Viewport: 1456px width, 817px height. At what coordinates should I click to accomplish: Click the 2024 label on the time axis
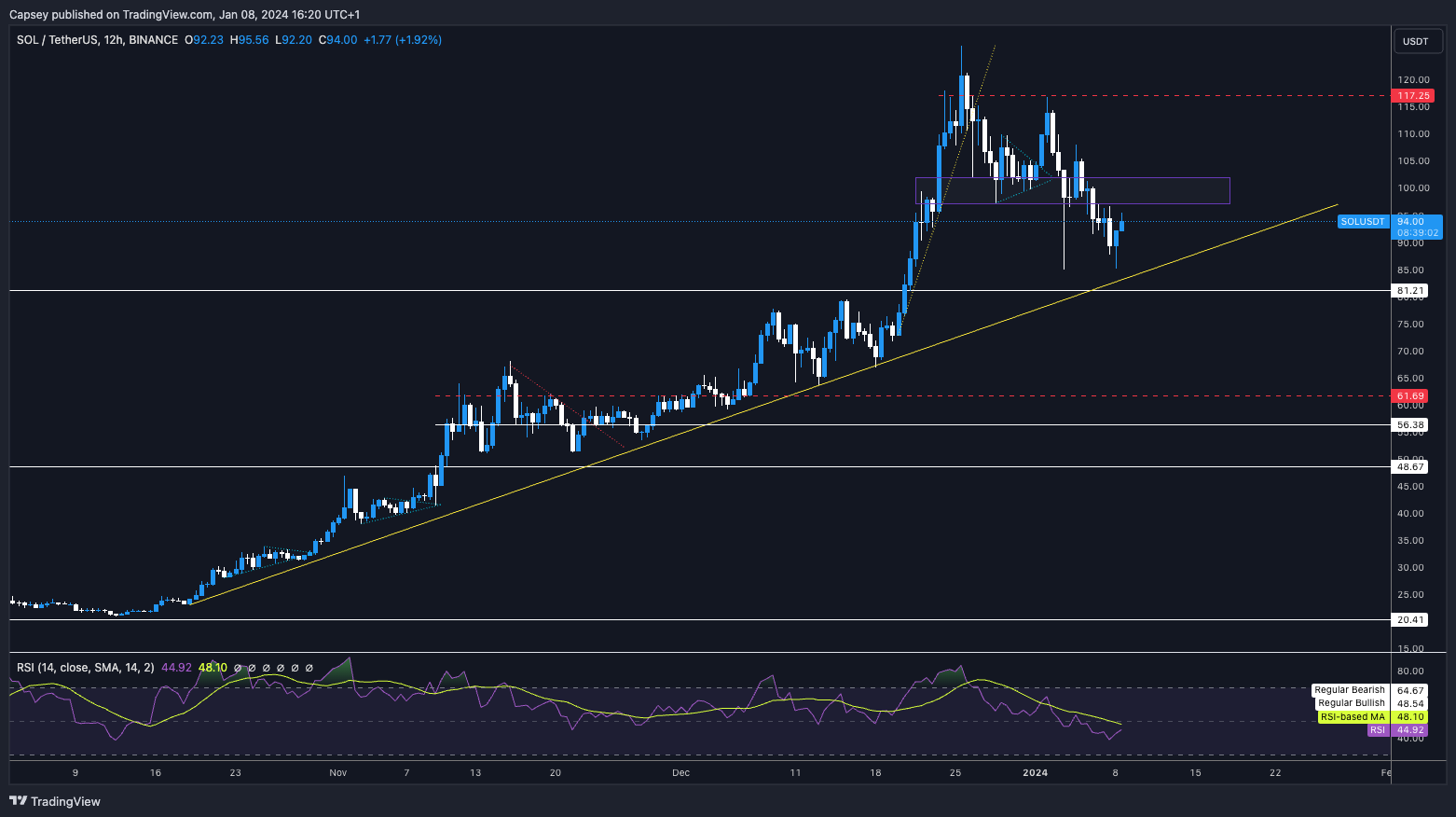(1035, 772)
